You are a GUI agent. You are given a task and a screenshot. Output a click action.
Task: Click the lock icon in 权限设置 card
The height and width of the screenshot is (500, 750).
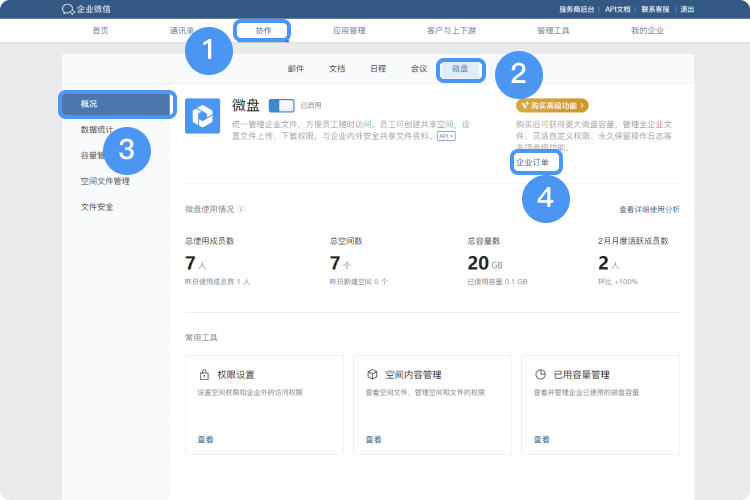204,374
